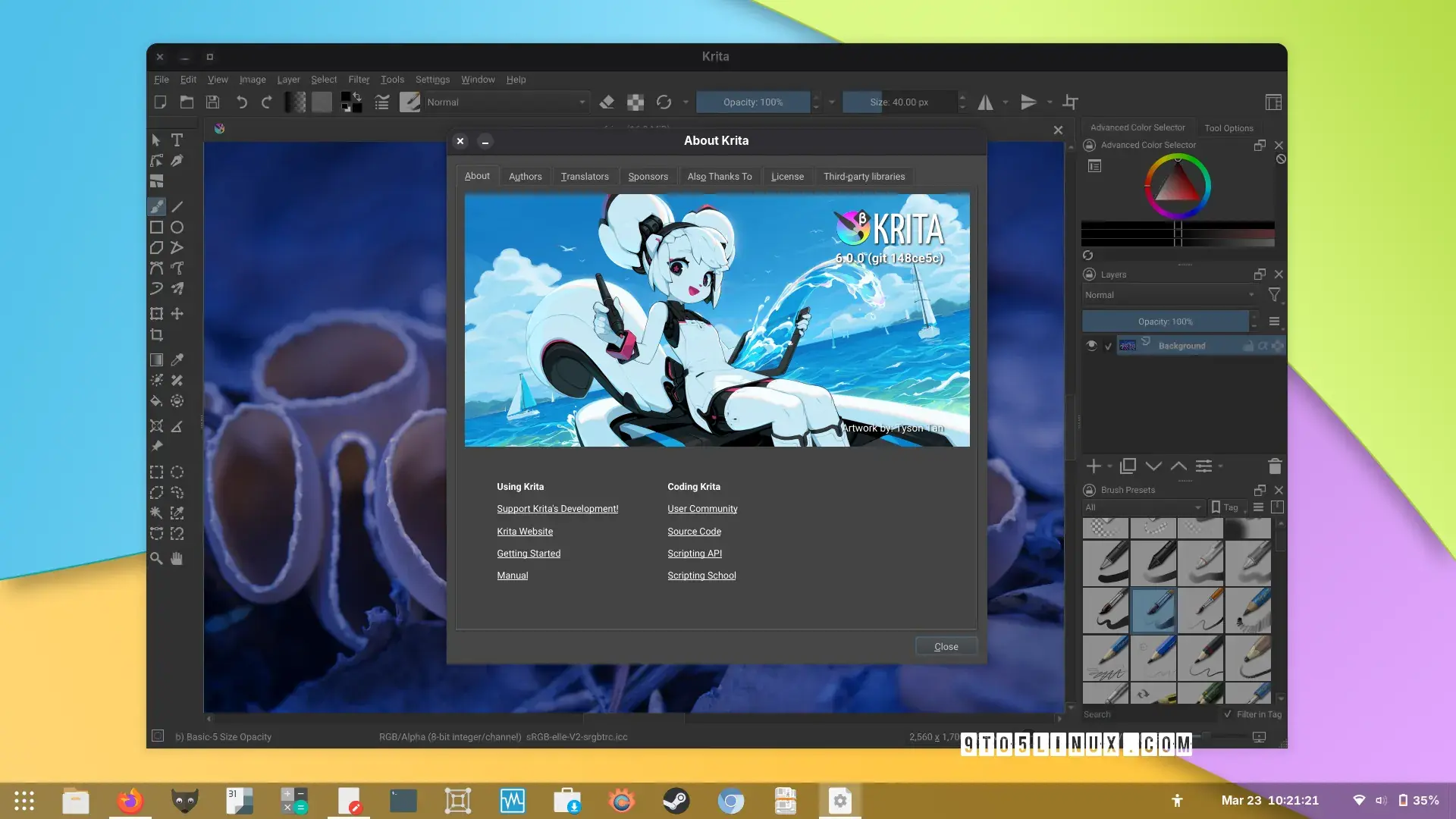Click horizontal mirror tool icon

[985, 102]
